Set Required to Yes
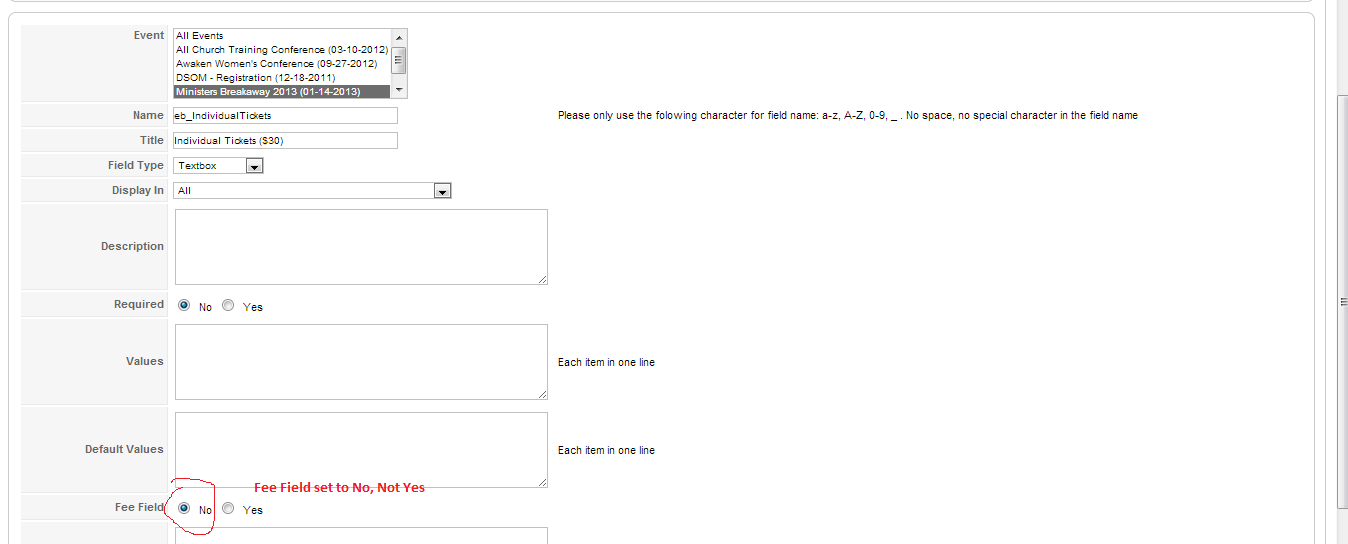1348x544 pixels. [x=228, y=306]
